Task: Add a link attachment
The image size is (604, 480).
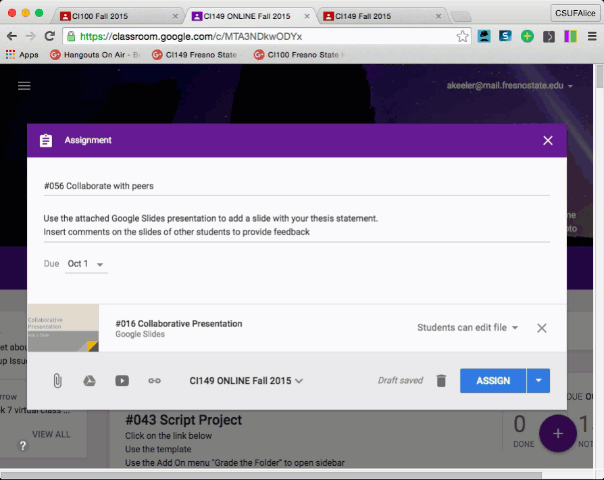Action: (x=154, y=381)
